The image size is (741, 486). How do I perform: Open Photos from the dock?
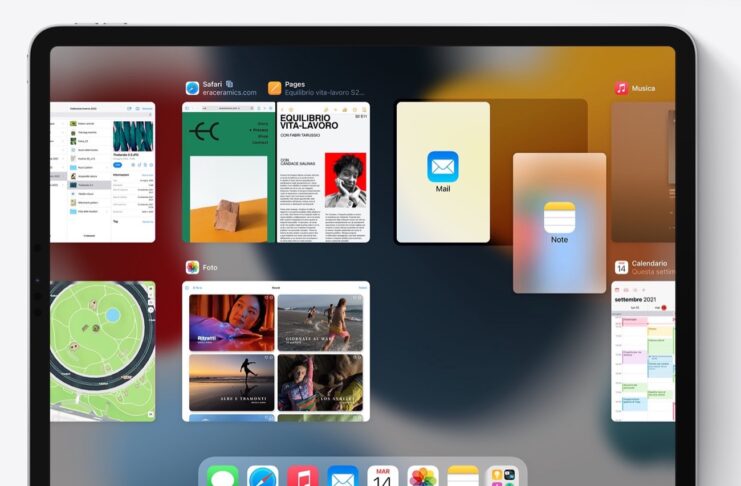point(423,476)
